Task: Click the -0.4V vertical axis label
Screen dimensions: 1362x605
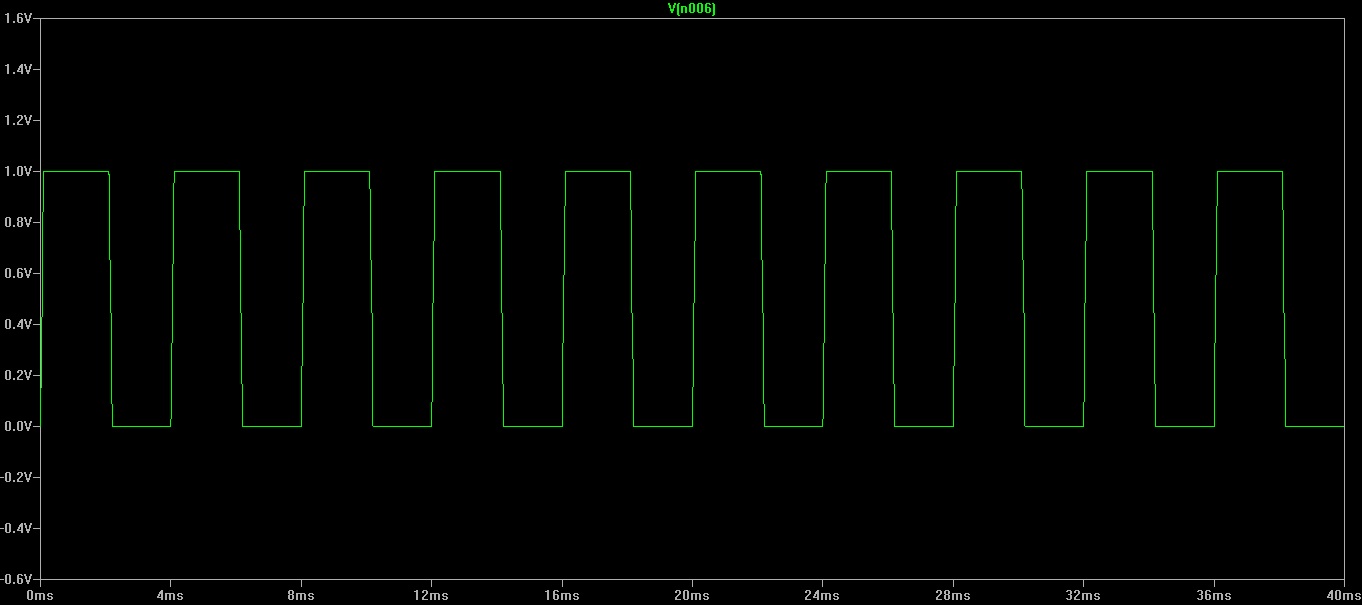Action: click(16, 528)
